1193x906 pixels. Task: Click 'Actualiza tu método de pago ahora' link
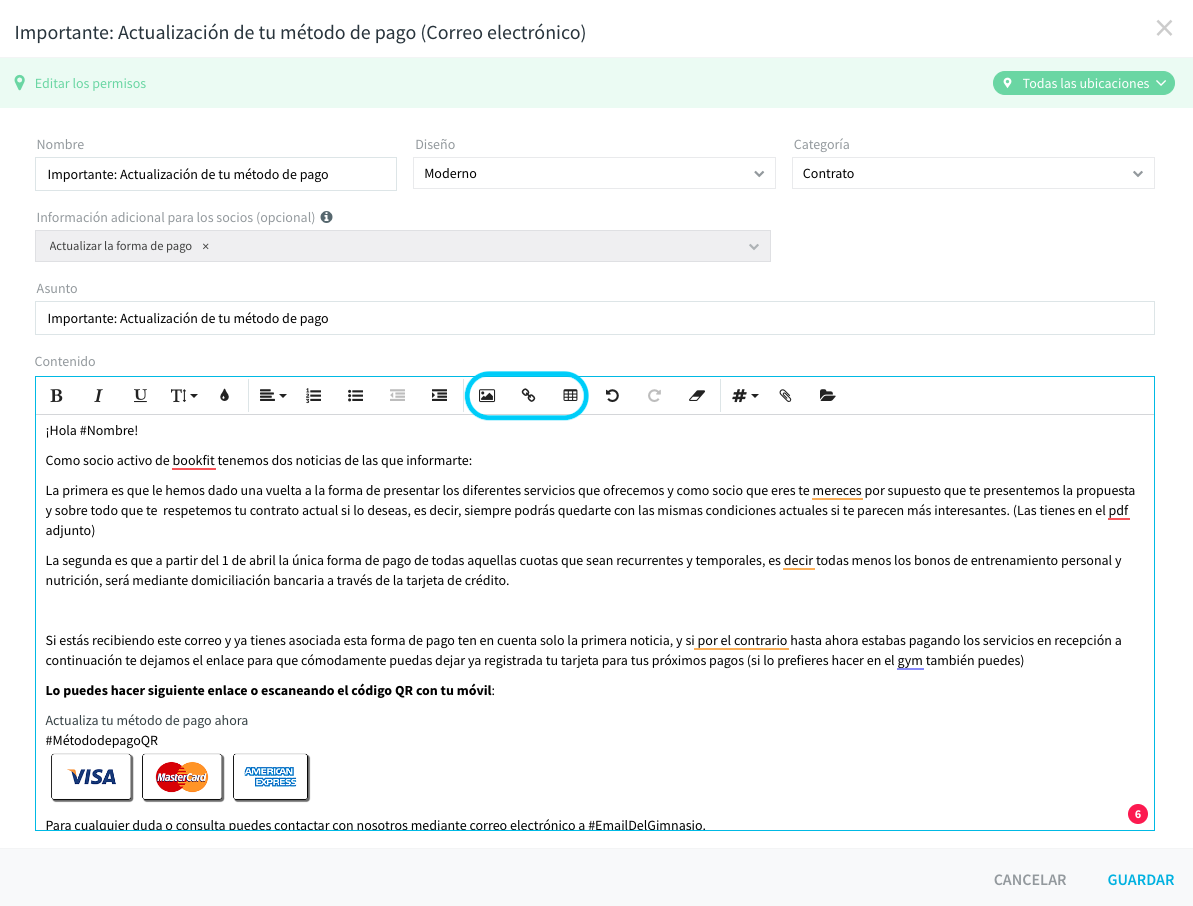click(x=147, y=720)
